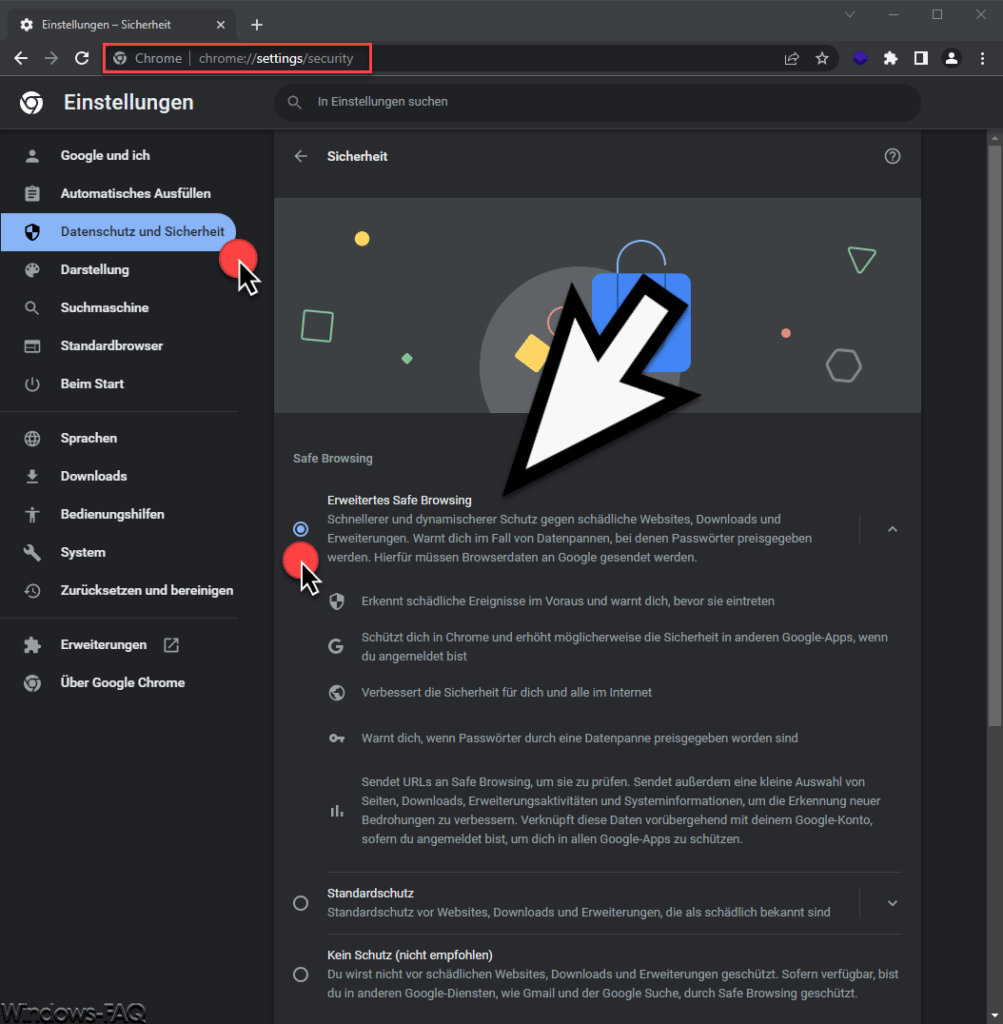
Task: Click the palette icon next to Darstellung
Action: point(32,270)
